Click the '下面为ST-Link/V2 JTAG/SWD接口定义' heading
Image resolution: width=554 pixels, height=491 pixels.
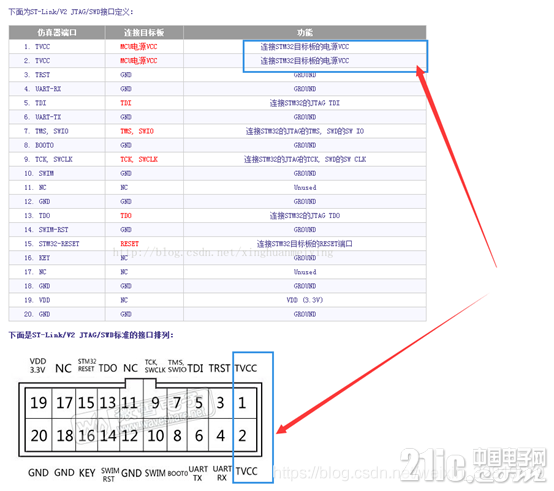tap(71, 12)
